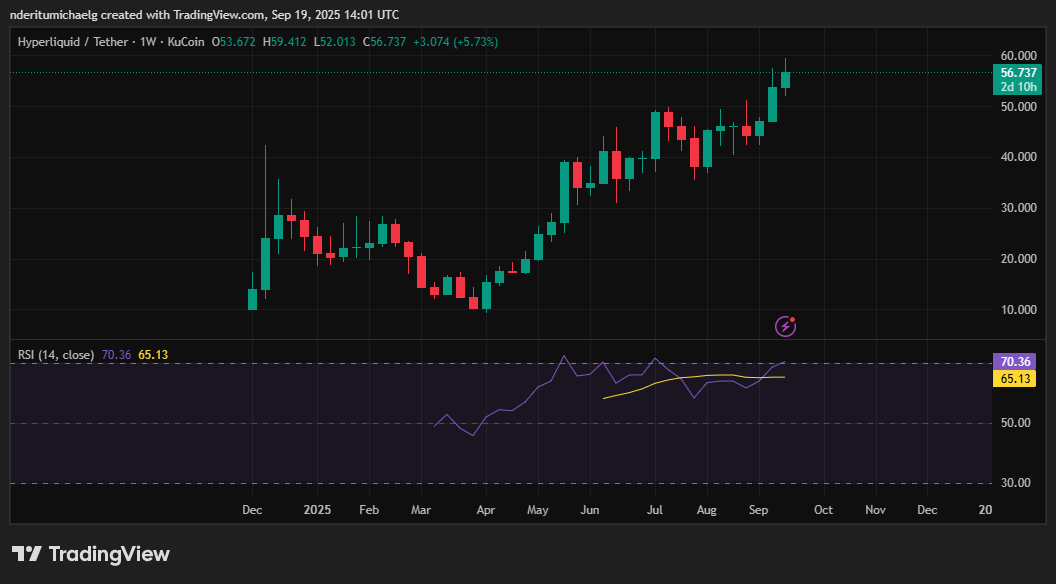Click the TradingView logo at bottom left
Screen dimensions: 1056x584
coord(91,554)
